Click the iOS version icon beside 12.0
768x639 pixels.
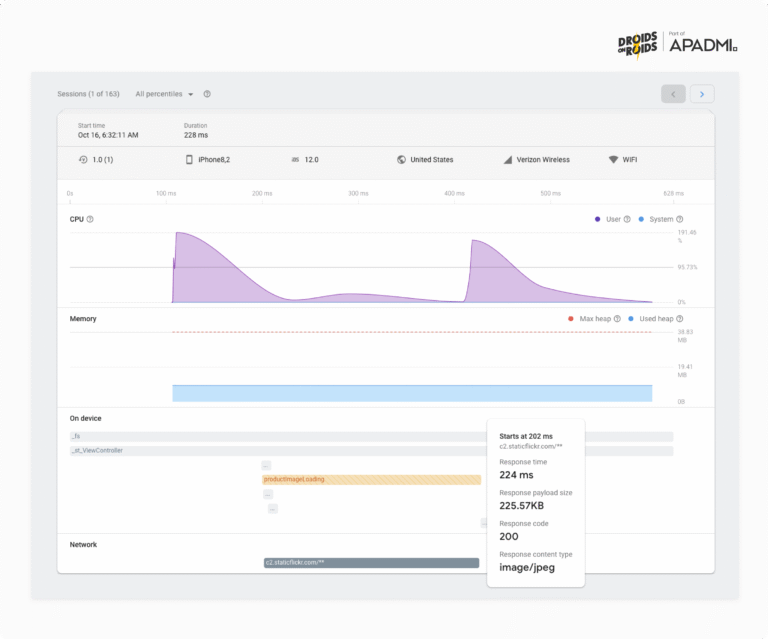click(x=295, y=160)
